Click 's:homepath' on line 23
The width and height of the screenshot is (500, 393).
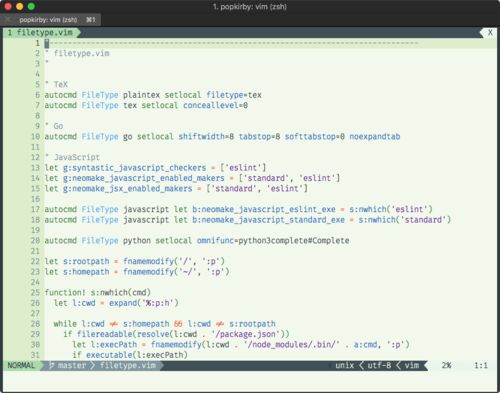coord(86,272)
